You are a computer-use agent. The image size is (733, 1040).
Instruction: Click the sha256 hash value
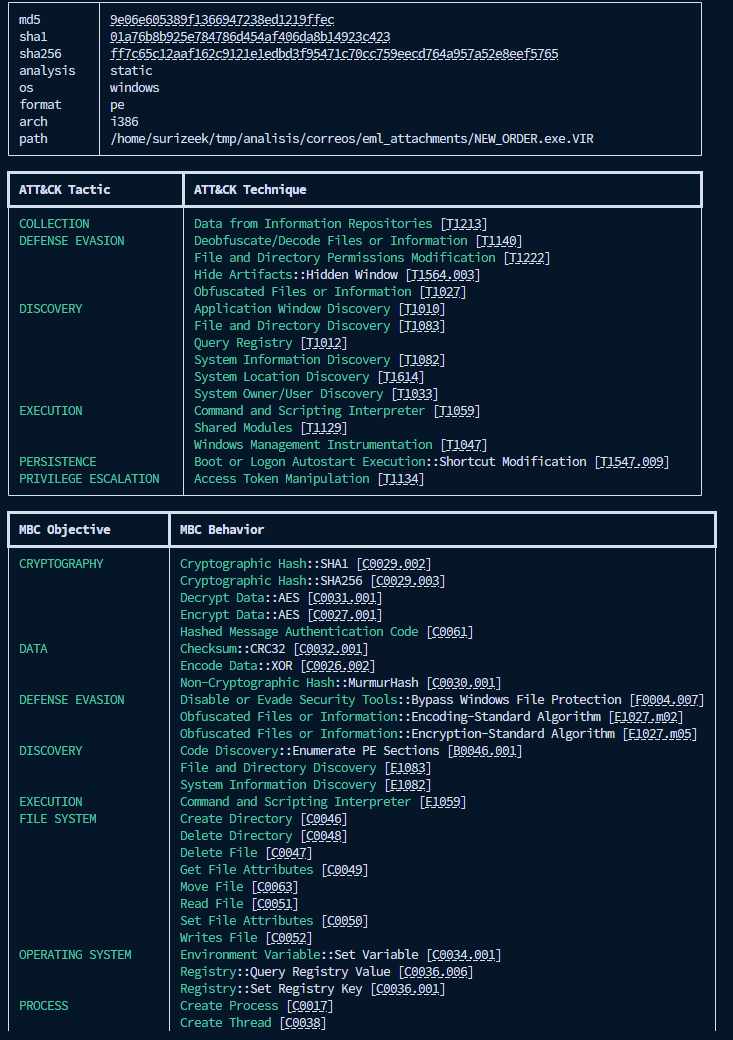point(334,54)
